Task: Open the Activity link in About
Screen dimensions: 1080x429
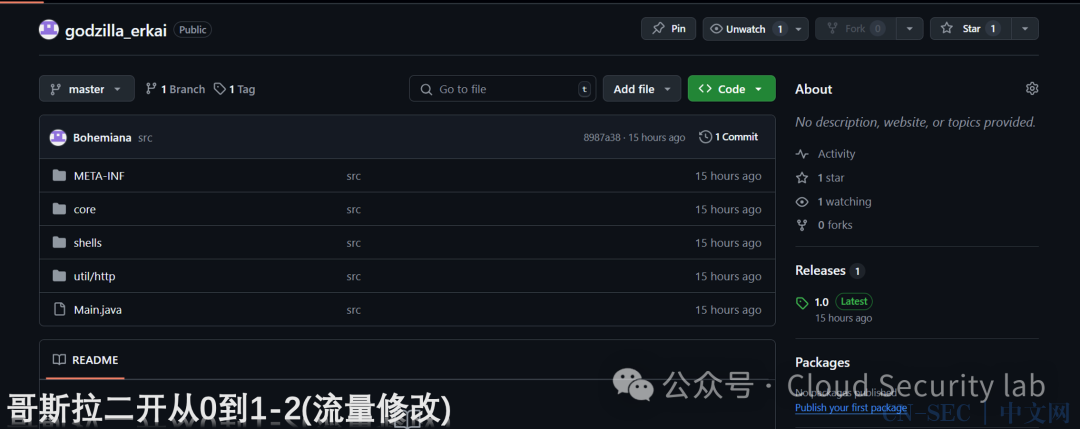Action: click(x=825, y=154)
